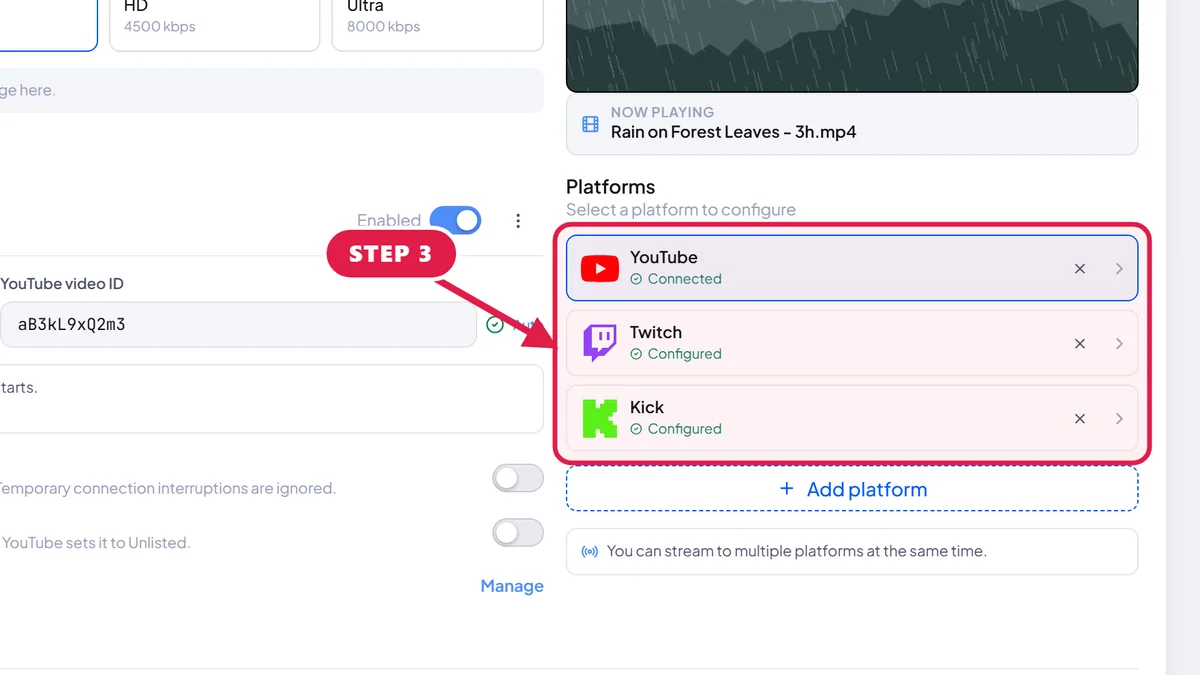The width and height of the screenshot is (1200, 675).
Task: Click the Twitch Configured status text
Action: click(x=684, y=354)
